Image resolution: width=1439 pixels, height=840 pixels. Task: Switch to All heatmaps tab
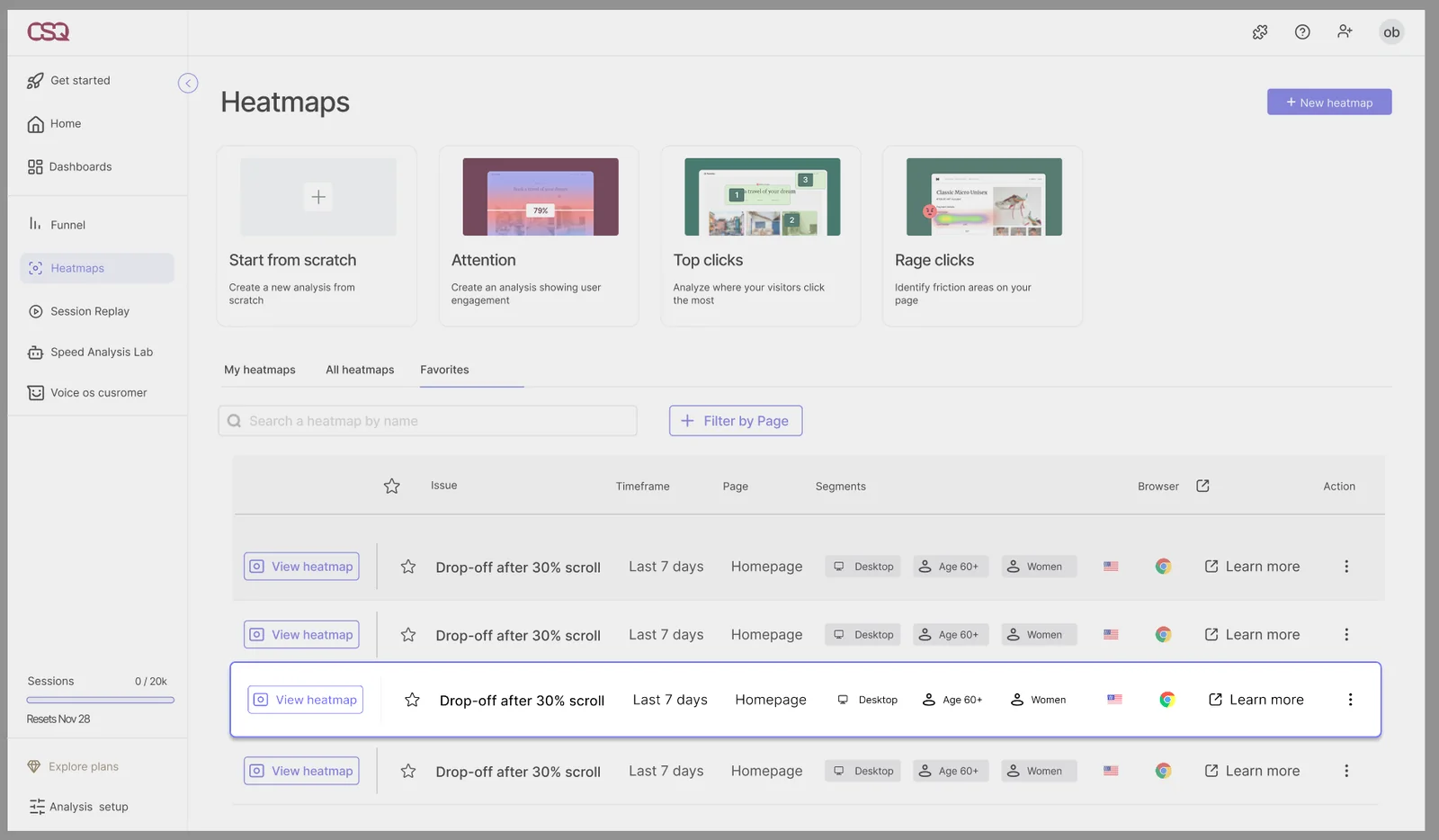click(x=360, y=370)
